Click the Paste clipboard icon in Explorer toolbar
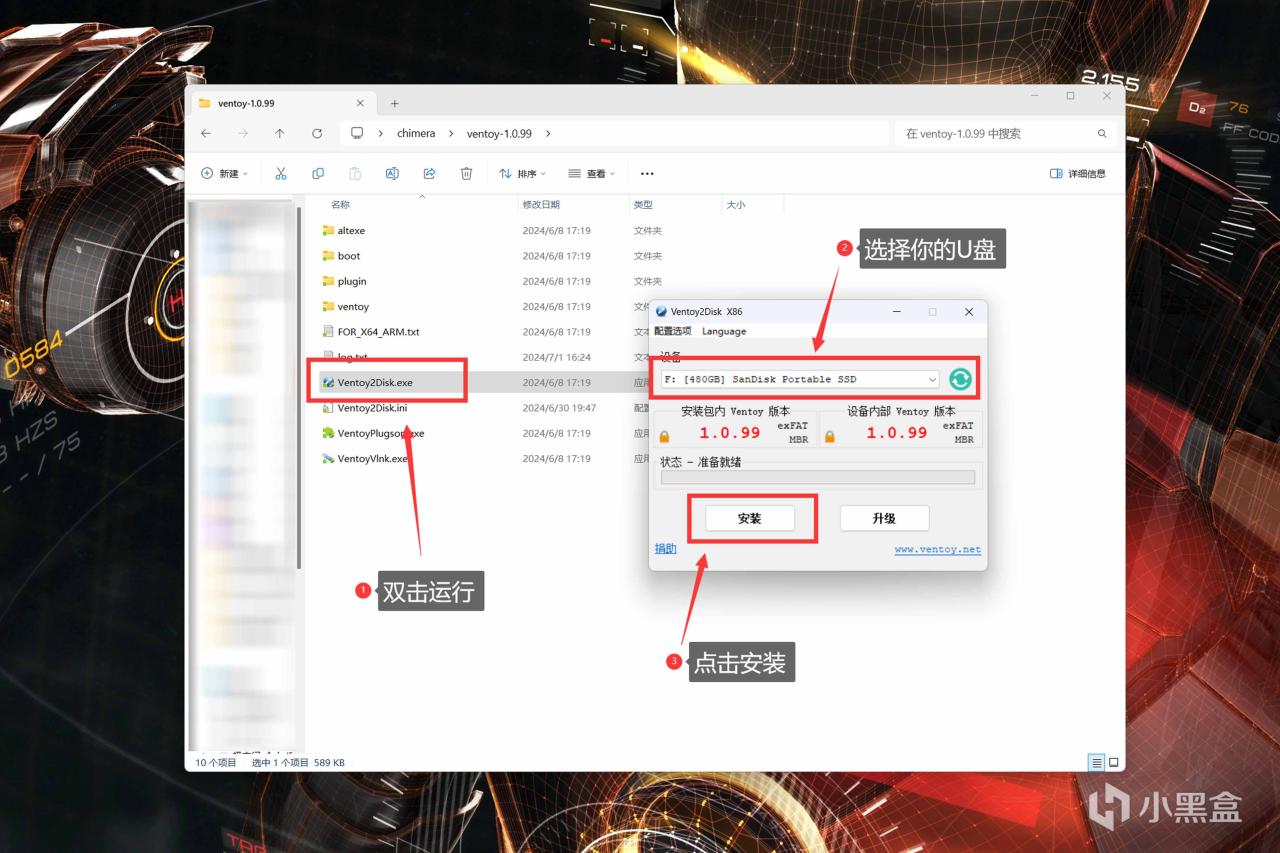This screenshot has height=853, width=1280. [x=355, y=173]
